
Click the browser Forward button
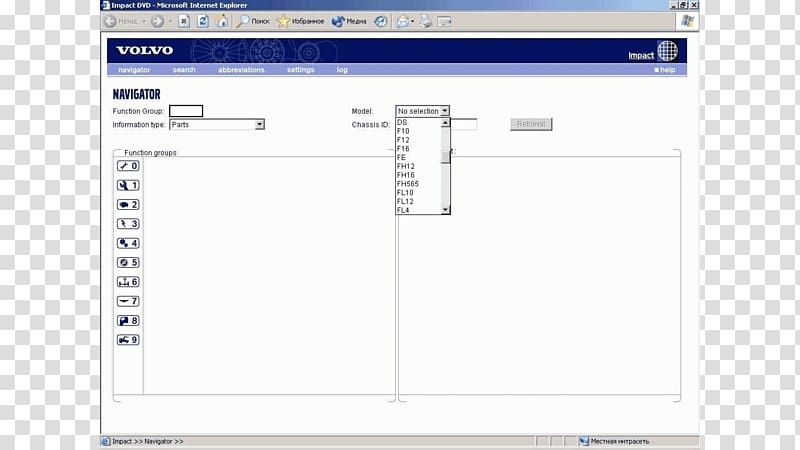157,21
